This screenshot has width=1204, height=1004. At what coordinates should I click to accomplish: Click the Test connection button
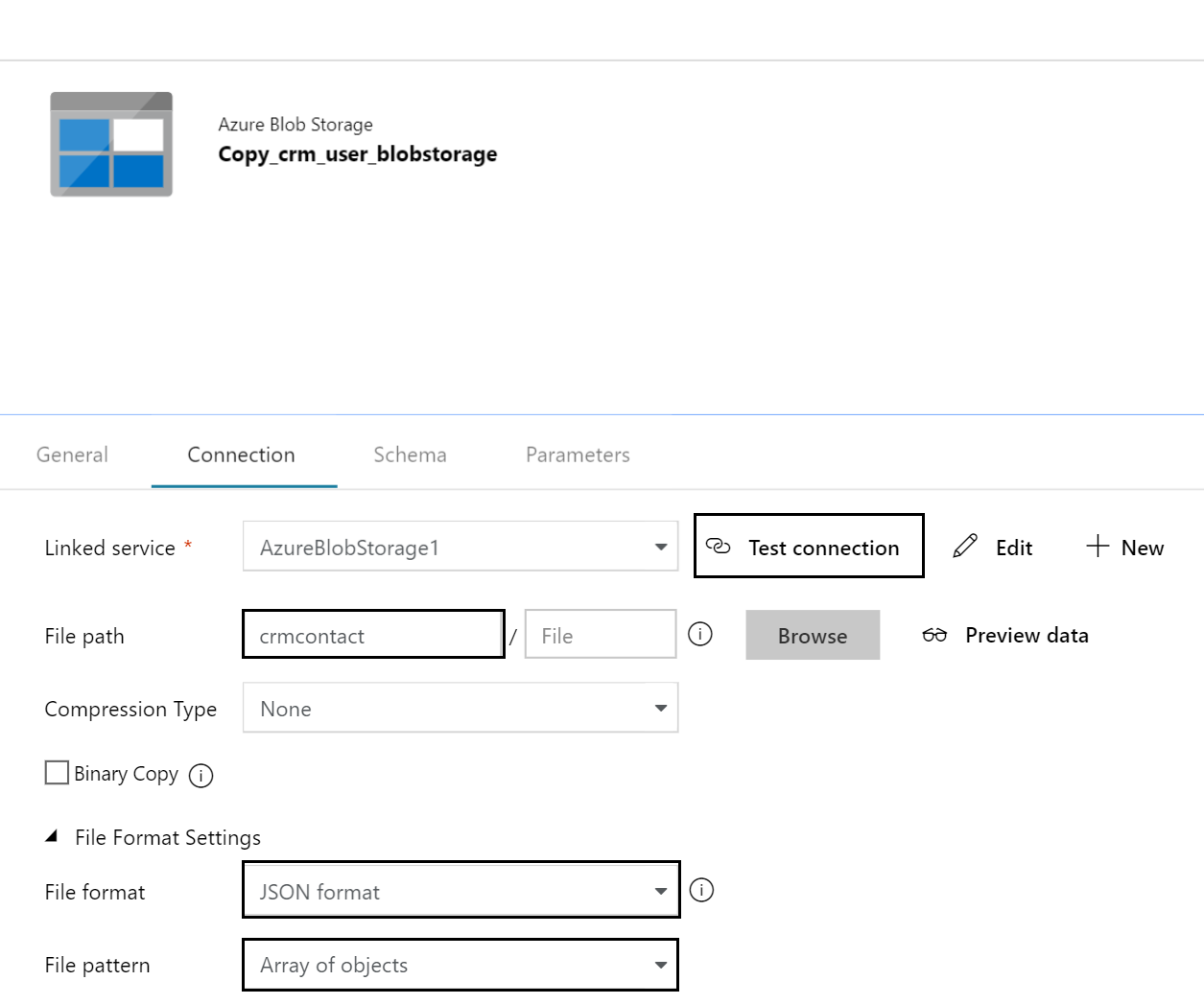(809, 546)
